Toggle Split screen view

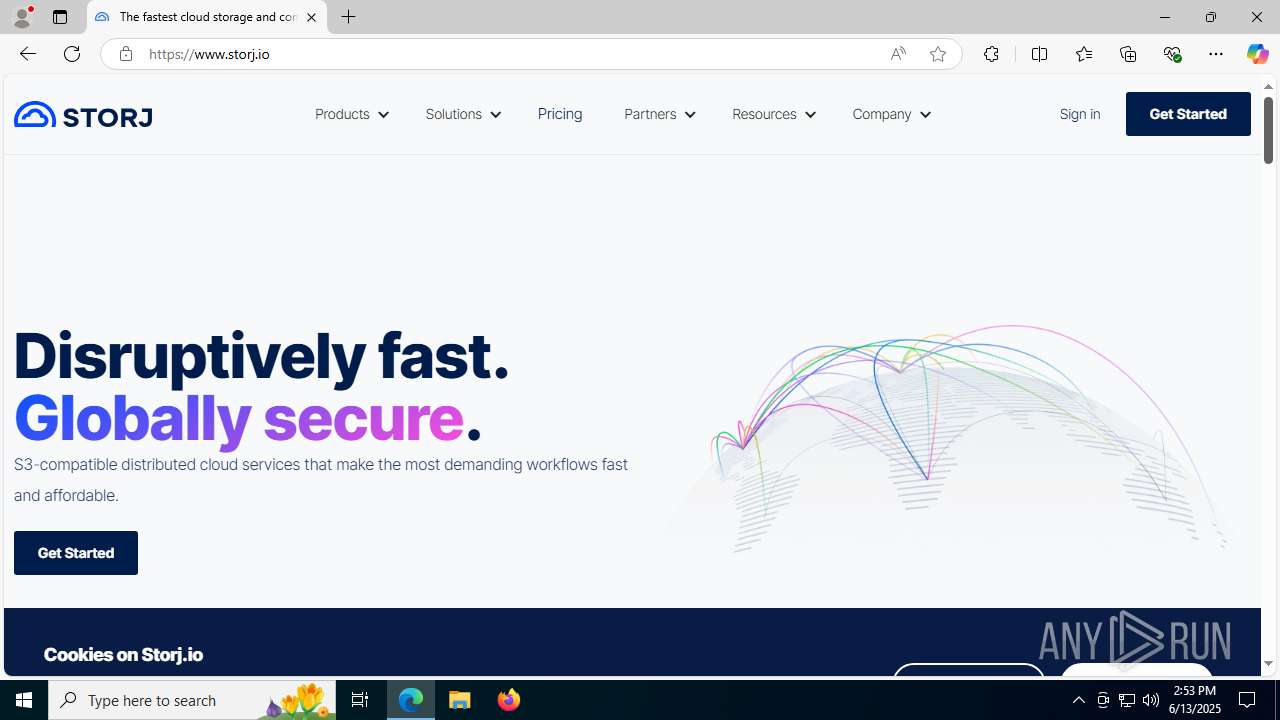click(1040, 54)
